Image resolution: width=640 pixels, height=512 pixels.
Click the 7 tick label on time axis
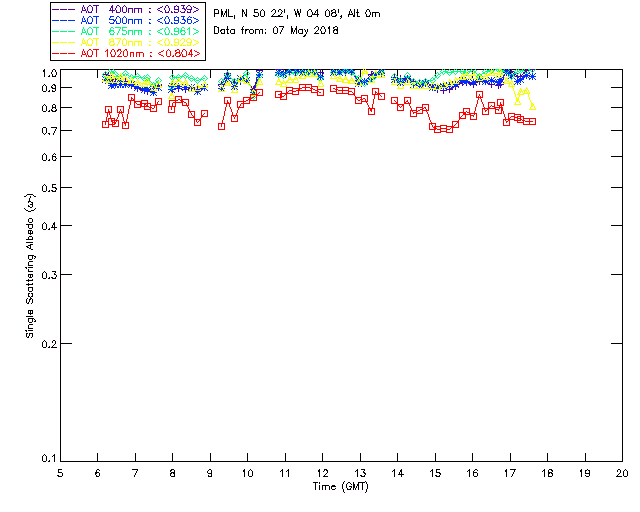(135, 473)
